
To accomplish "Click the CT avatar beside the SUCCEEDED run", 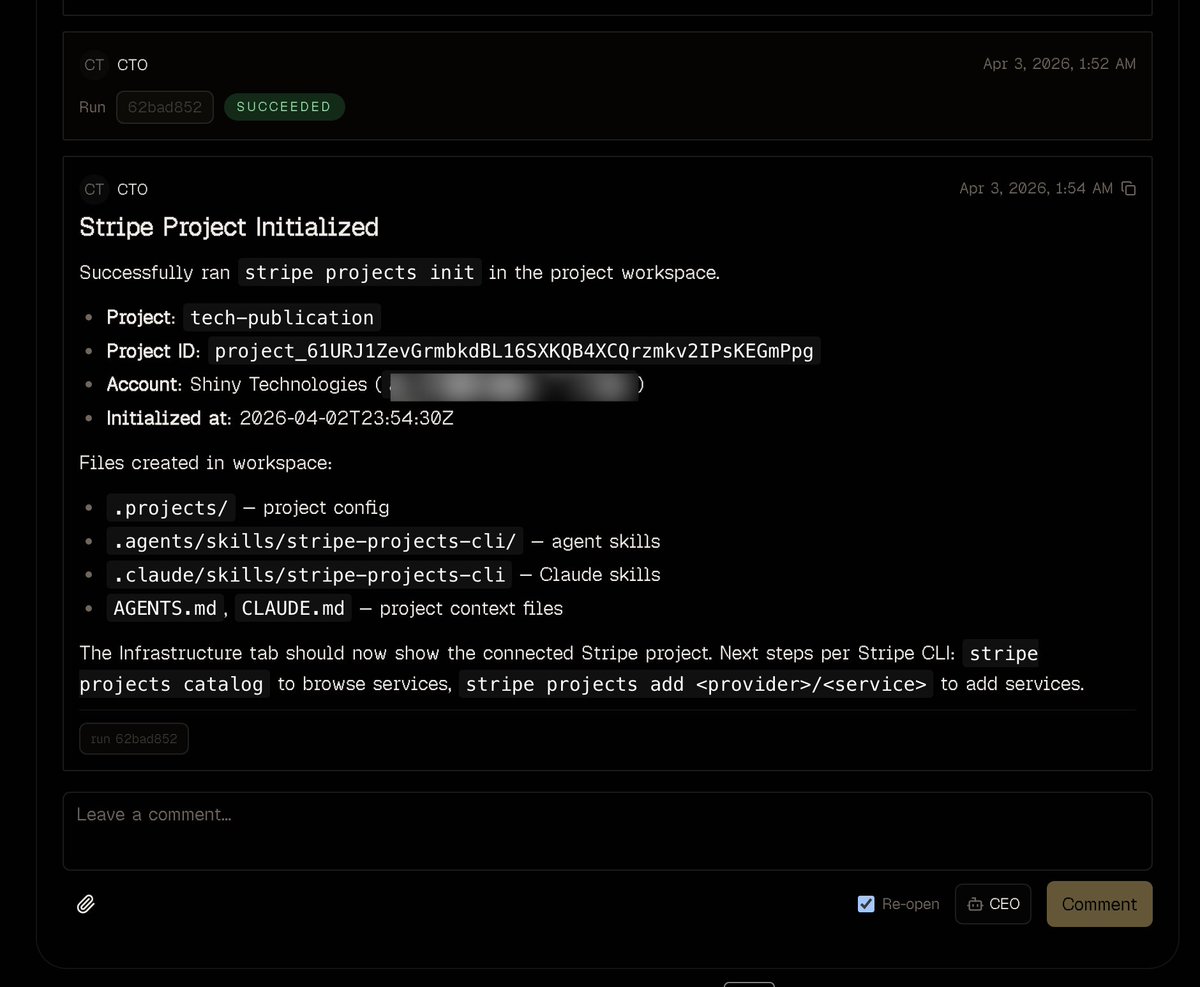I will [x=94, y=64].
